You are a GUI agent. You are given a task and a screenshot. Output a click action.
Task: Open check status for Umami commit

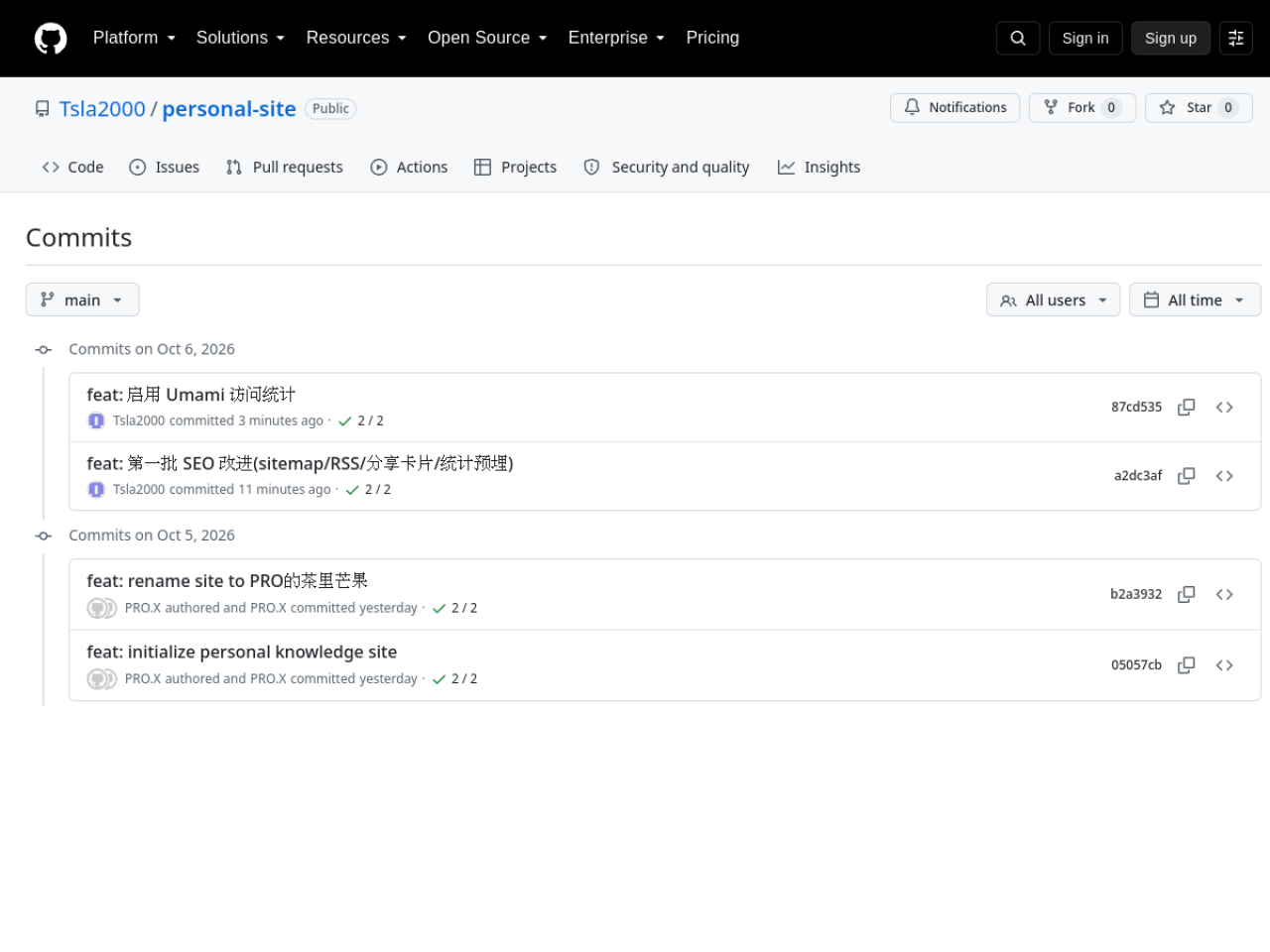pos(361,421)
